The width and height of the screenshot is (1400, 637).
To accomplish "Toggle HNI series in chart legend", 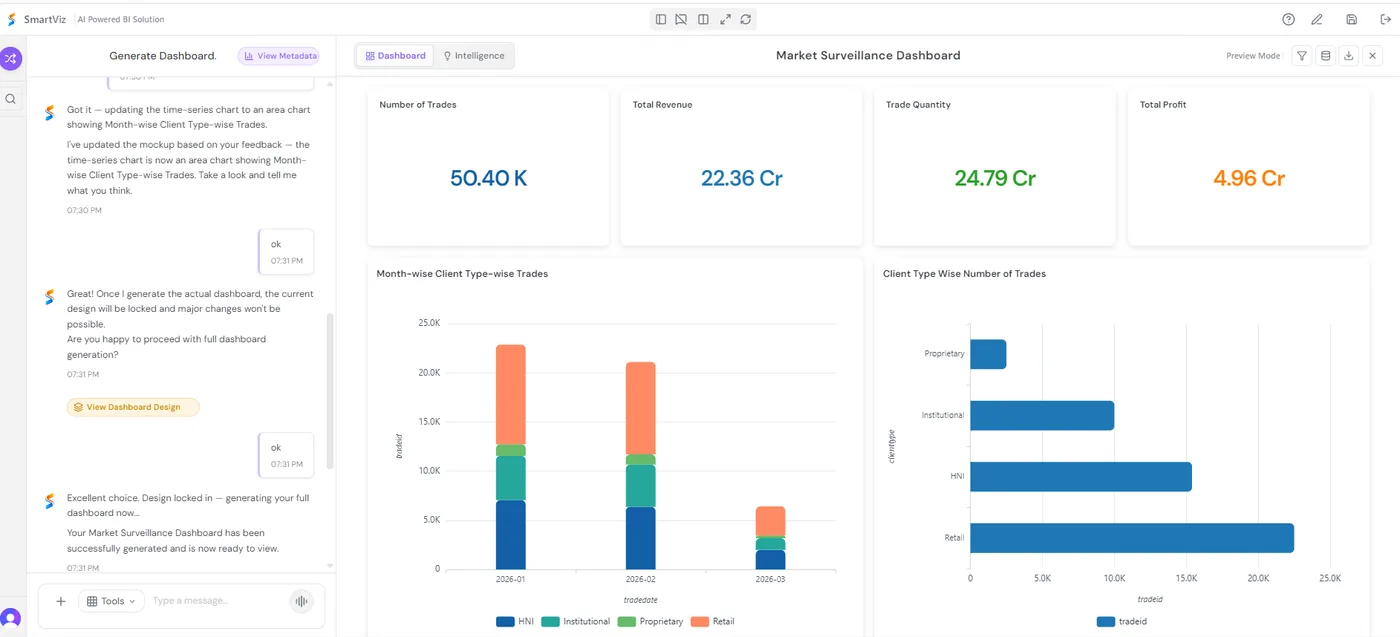I will pos(515,621).
